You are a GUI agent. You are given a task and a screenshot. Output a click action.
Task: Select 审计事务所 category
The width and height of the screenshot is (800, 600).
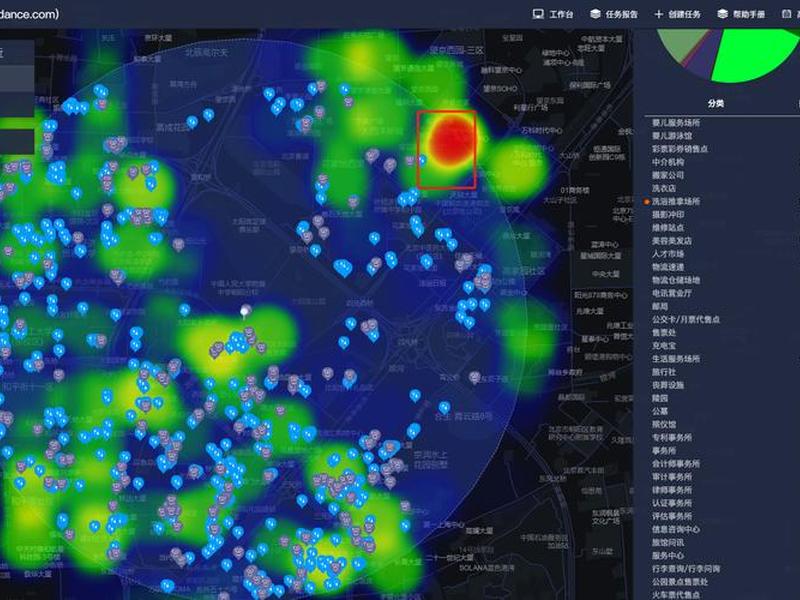(x=672, y=477)
